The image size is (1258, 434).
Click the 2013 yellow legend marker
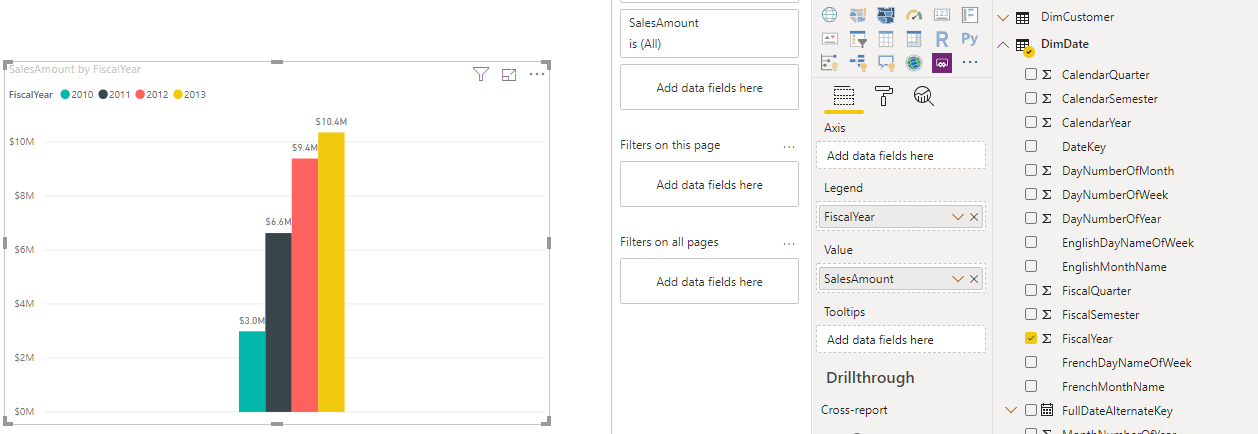coord(178,95)
